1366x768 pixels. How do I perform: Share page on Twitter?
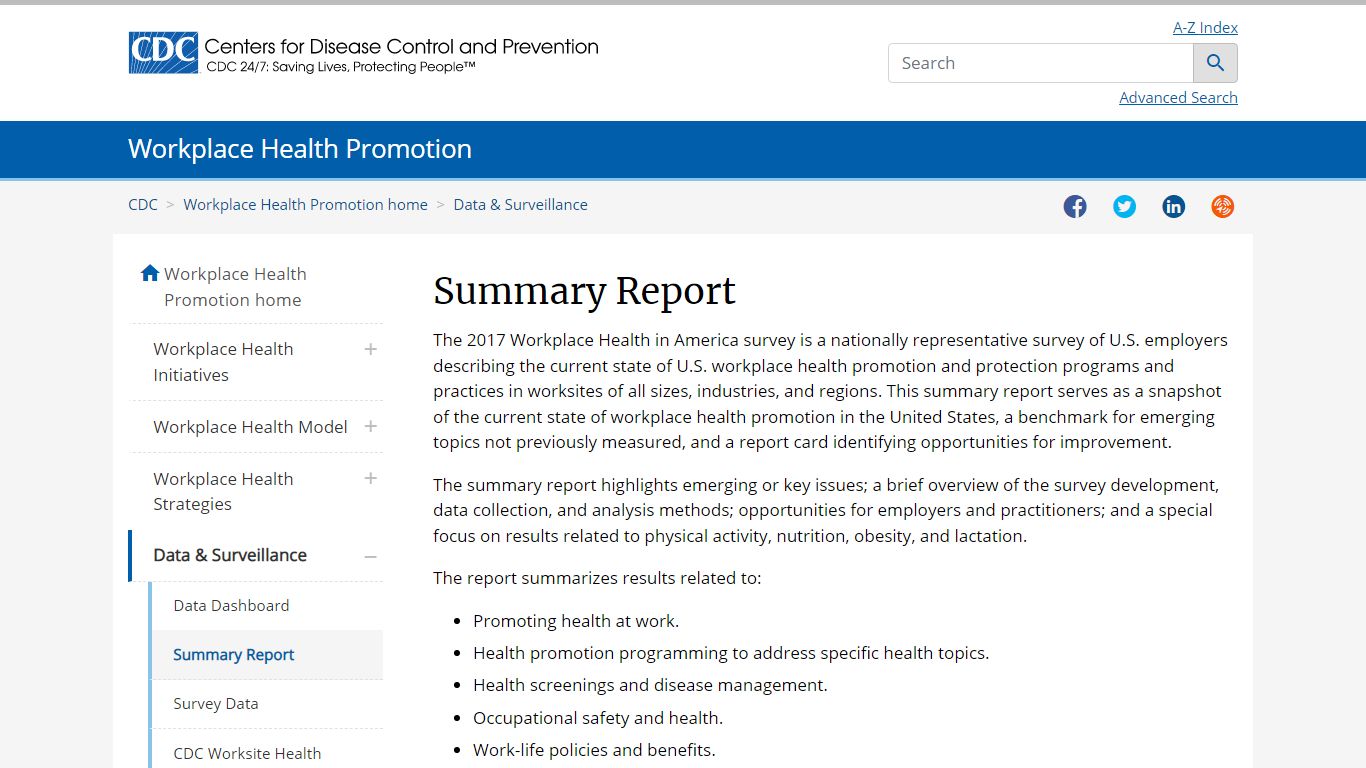(1124, 207)
